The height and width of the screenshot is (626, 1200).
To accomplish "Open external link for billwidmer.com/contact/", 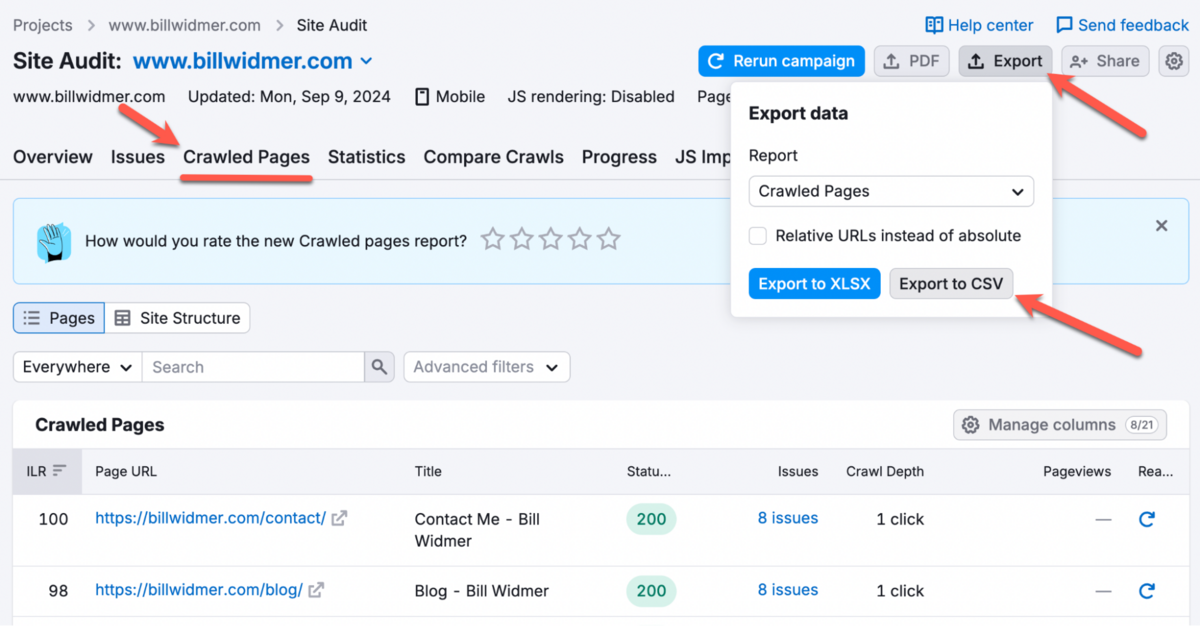I will coord(340,518).
